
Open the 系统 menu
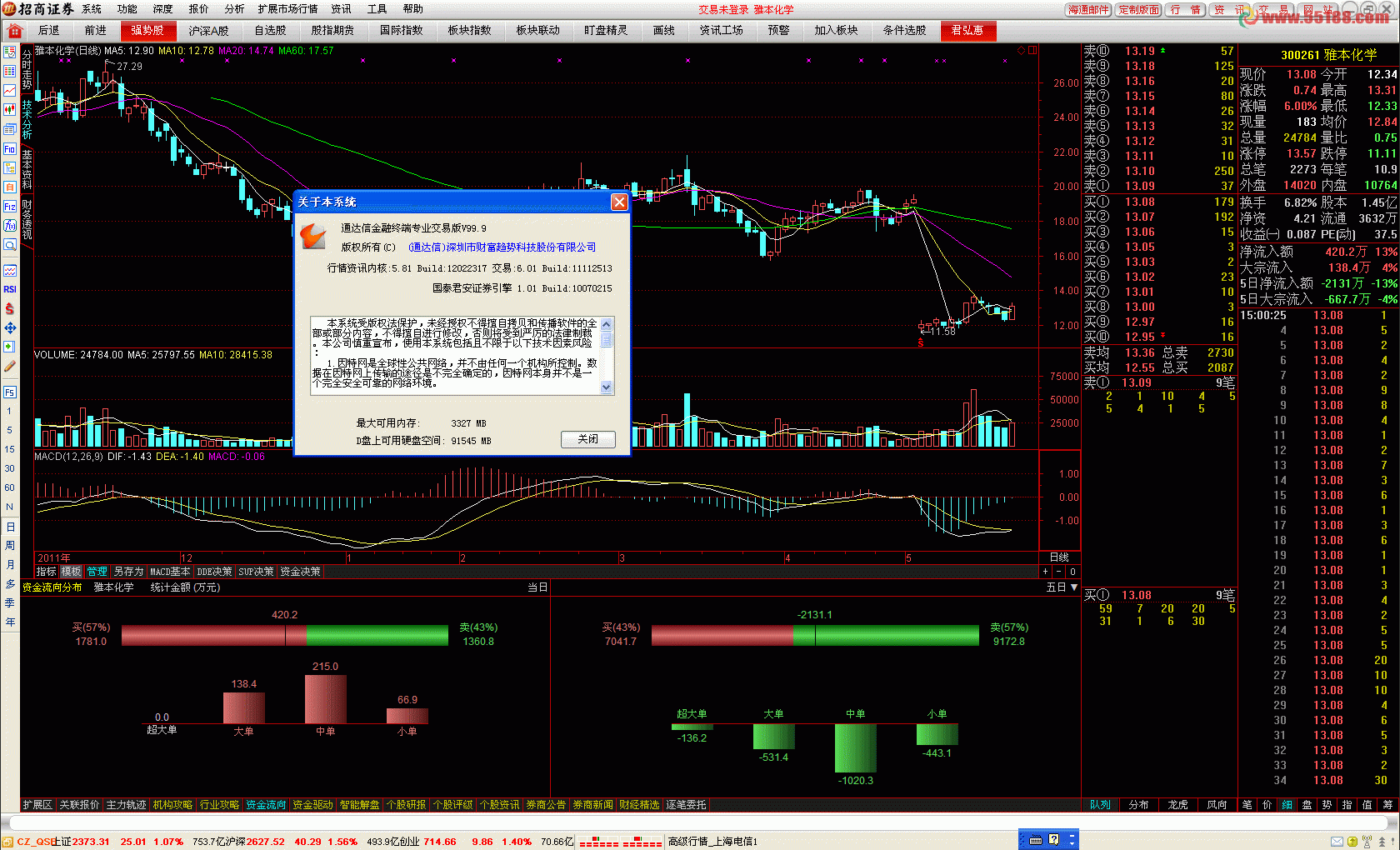pyautogui.click(x=92, y=9)
